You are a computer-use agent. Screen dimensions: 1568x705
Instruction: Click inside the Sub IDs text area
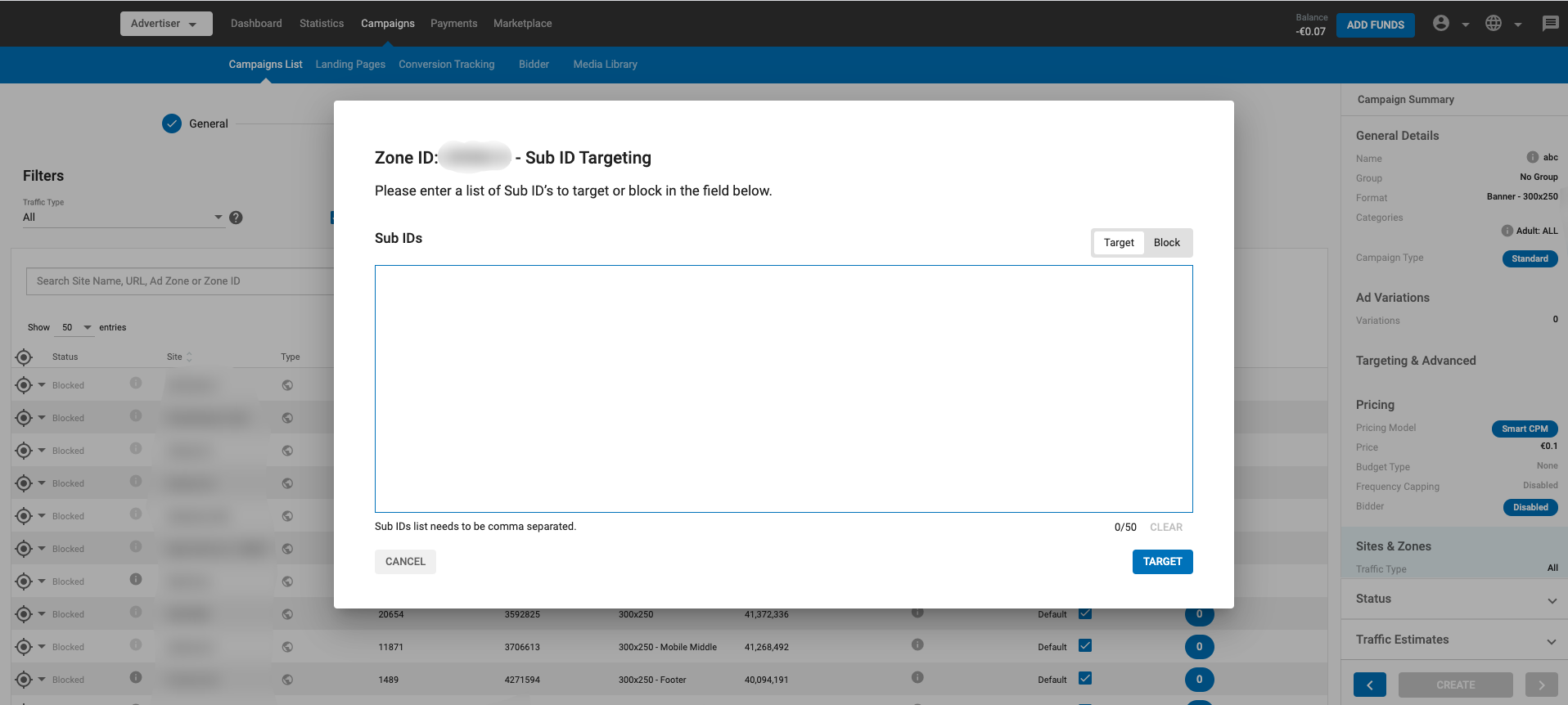783,388
